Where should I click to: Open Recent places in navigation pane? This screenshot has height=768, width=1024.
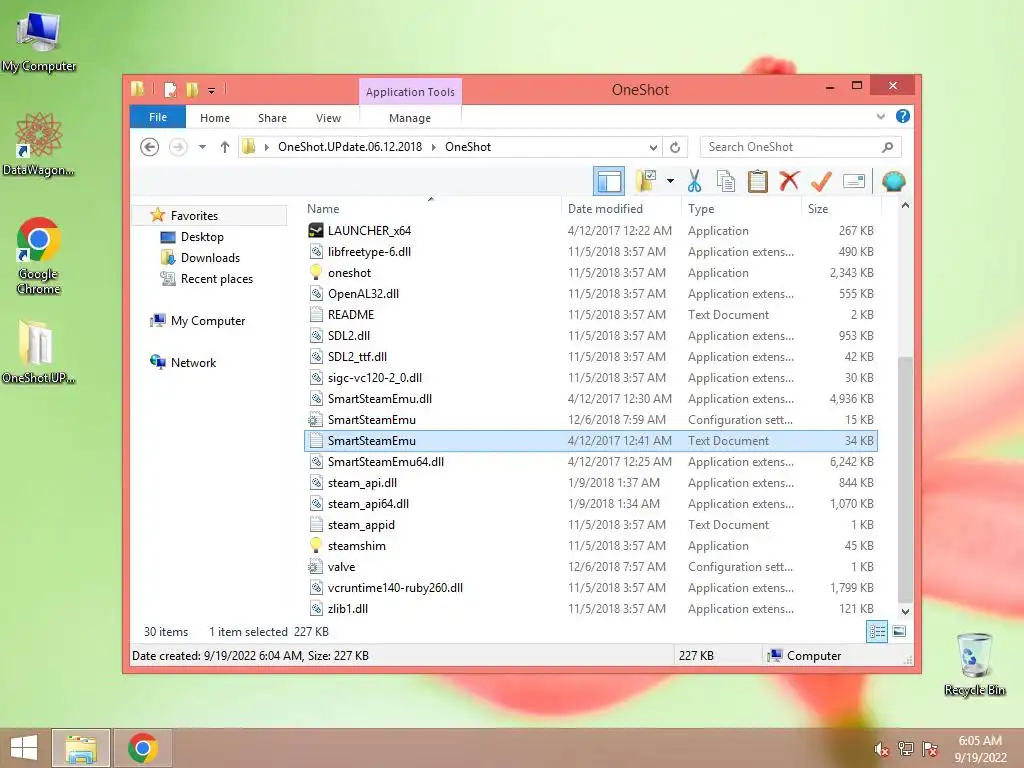[217, 279]
